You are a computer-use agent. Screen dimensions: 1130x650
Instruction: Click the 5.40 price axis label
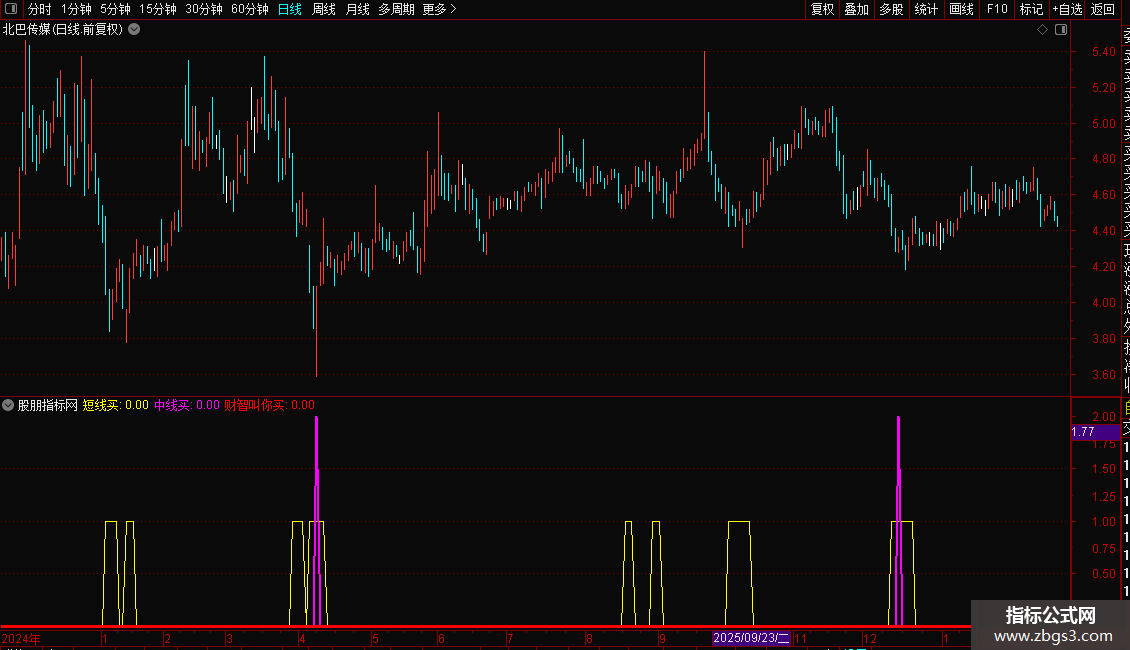click(1103, 52)
